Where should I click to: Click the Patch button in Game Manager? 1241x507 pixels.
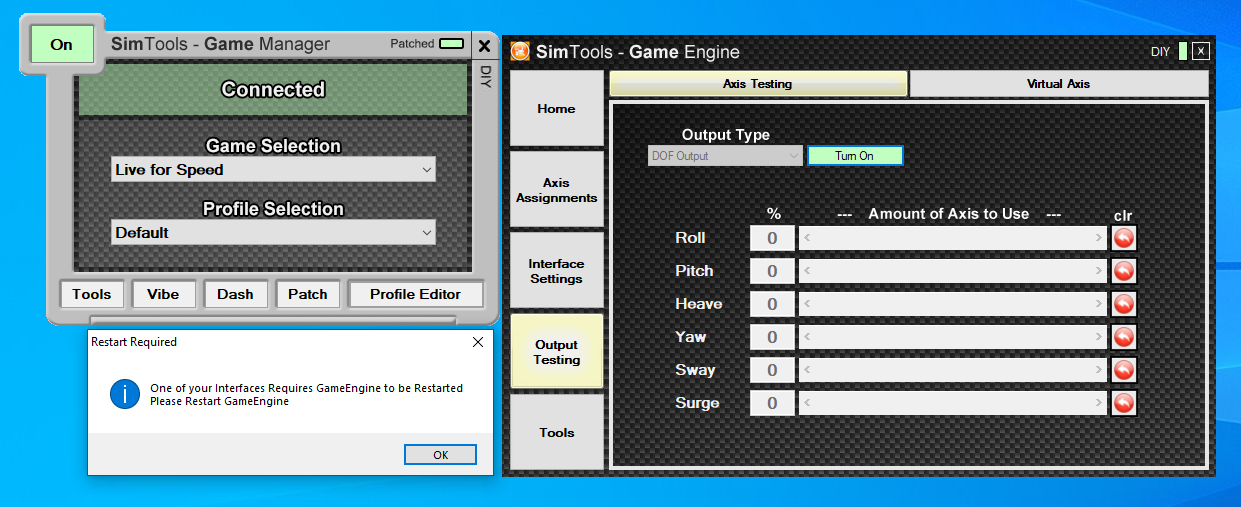click(308, 294)
